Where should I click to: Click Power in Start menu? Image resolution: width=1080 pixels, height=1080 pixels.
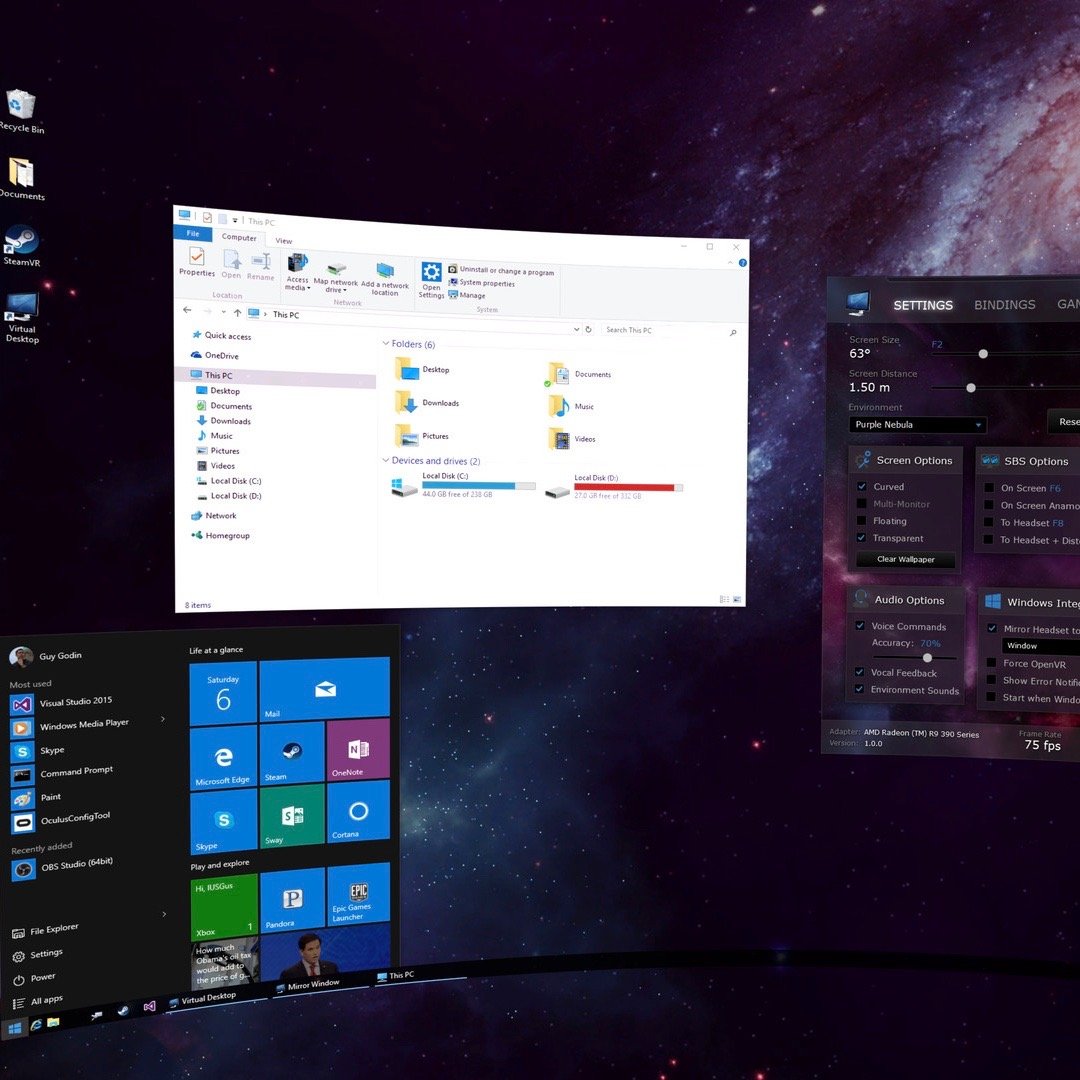tap(34, 978)
